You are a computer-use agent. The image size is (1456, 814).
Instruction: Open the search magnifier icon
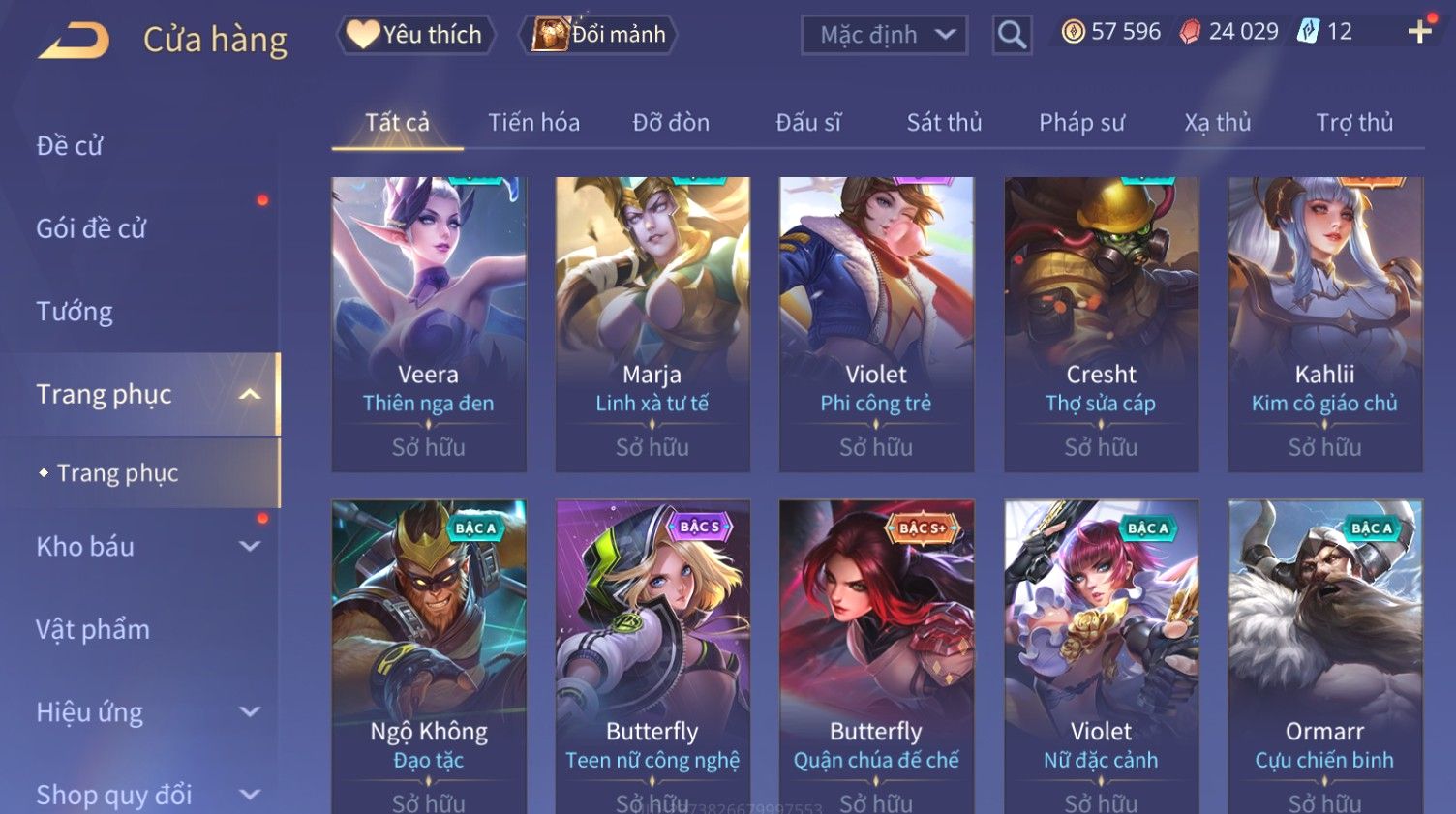[x=1012, y=35]
